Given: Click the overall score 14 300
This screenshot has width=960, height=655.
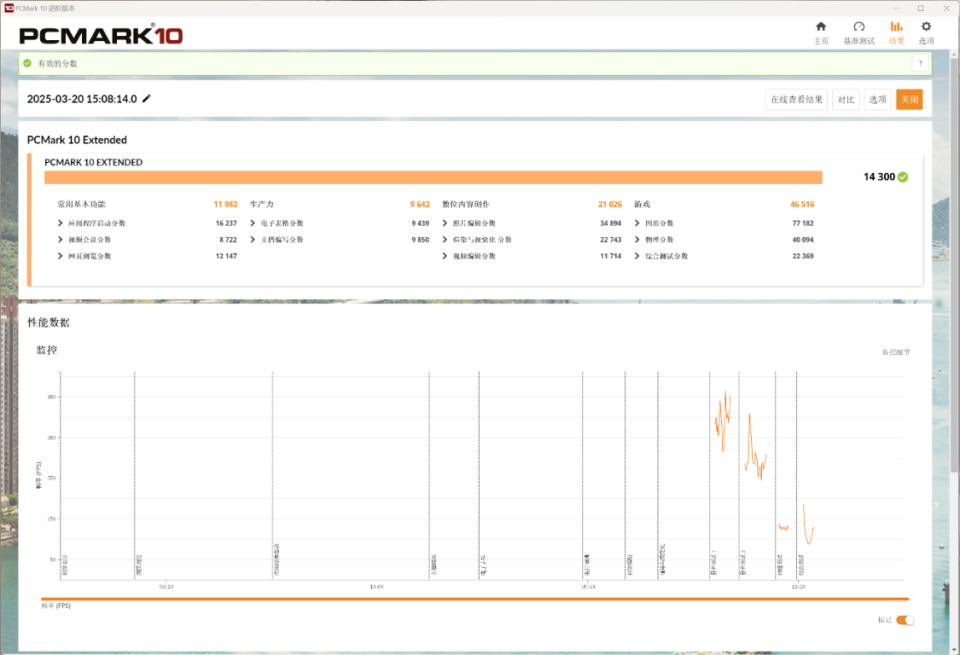Looking at the screenshot, I should pyautogui.click(x=879, y=177).
